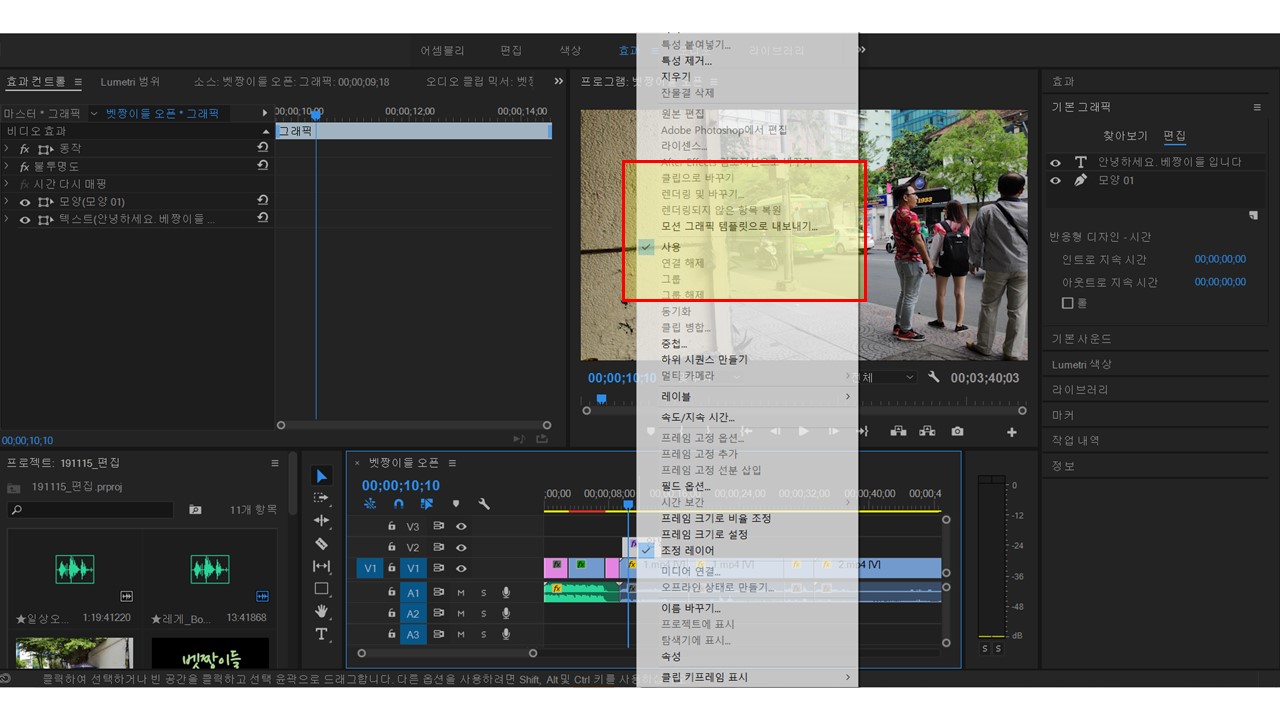The image size is (1280, 720).
Task: Select the Ripple Edit tool
Action: click(321, 521)
